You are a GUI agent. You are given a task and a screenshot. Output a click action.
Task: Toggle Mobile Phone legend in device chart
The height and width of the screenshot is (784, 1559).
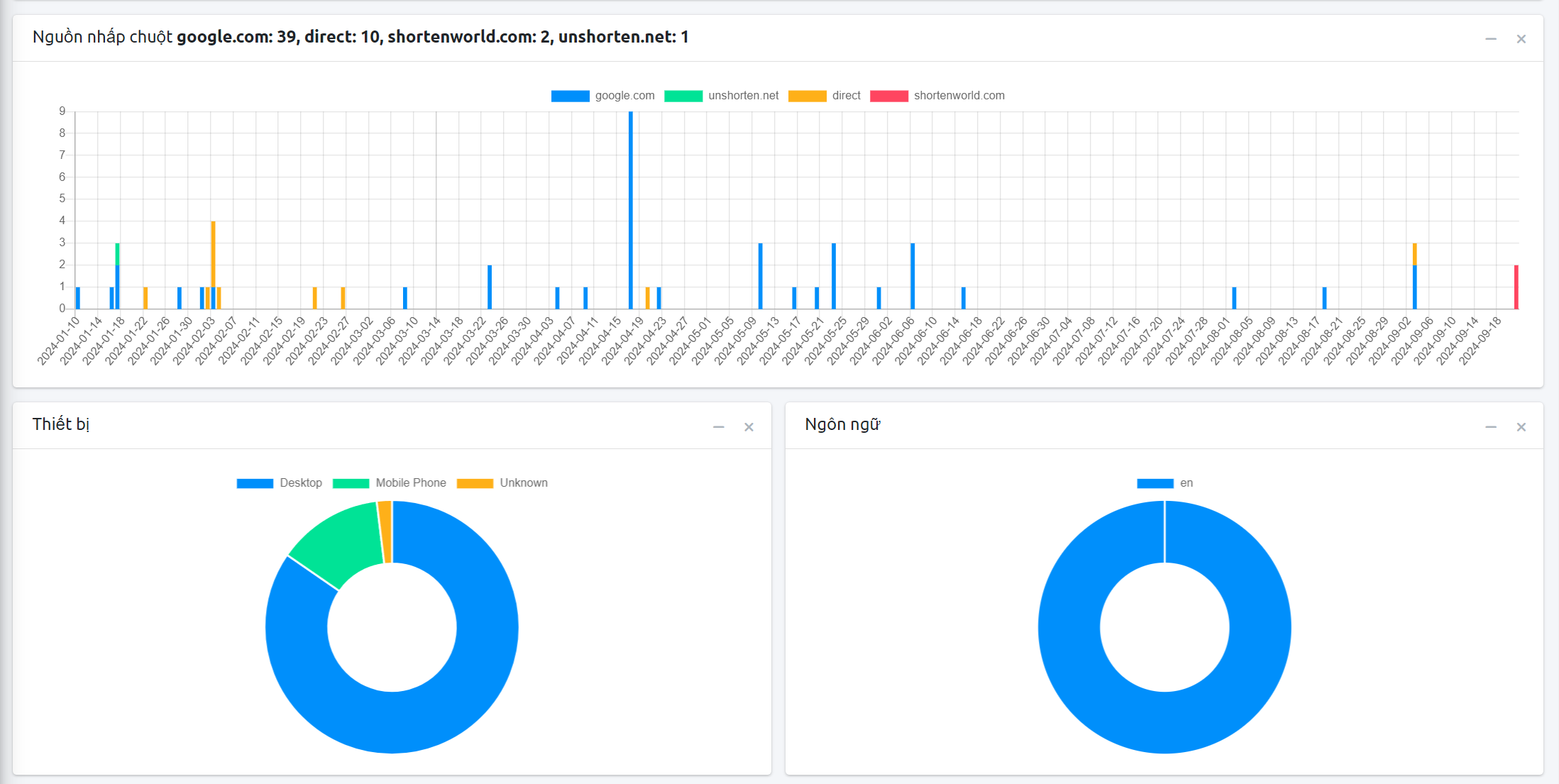[389, 483]
